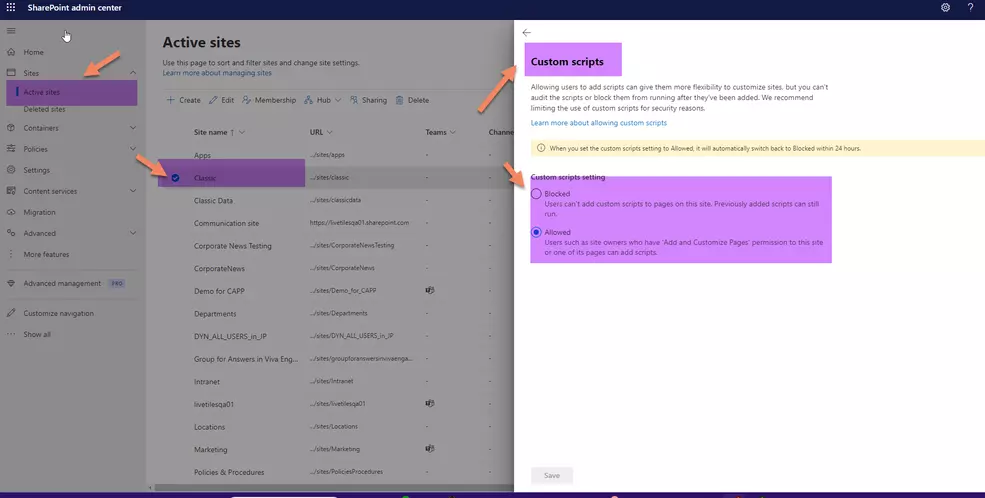Sort by the Site name column header

tap(214, 132)
